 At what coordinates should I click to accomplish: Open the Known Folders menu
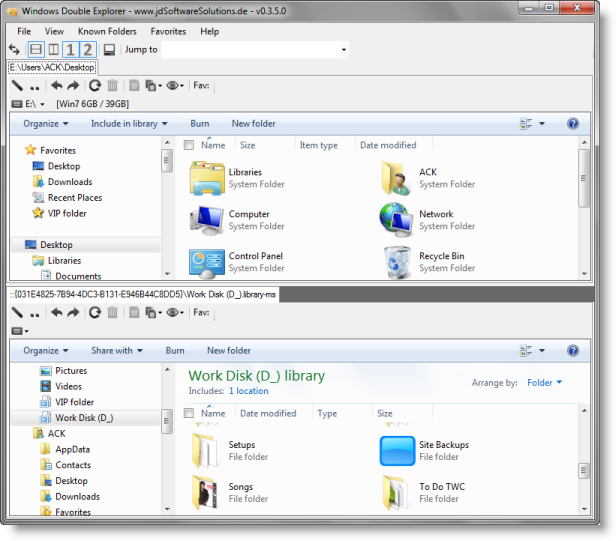[106, 31]
